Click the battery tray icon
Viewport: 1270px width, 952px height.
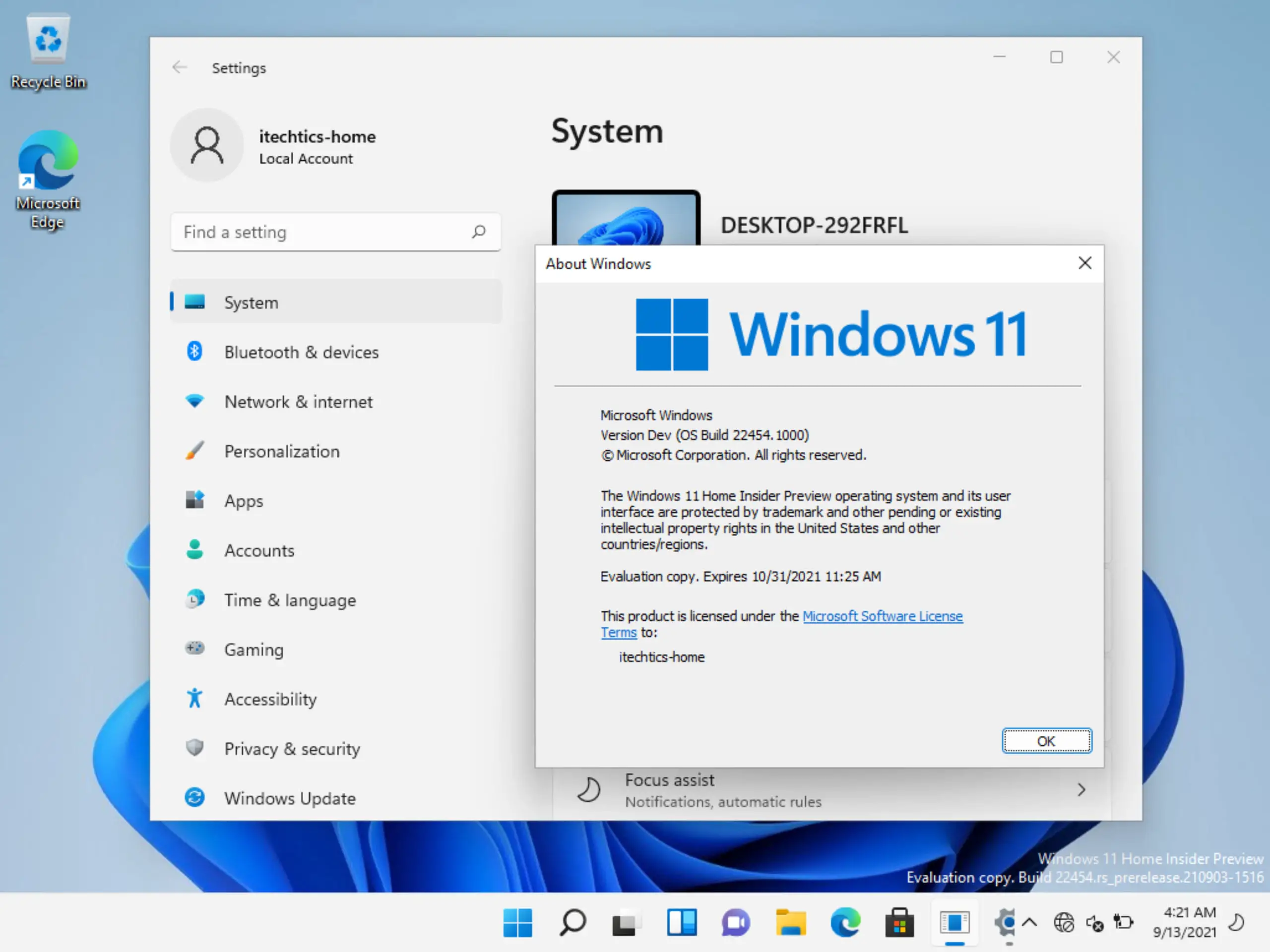(1124, 923)
